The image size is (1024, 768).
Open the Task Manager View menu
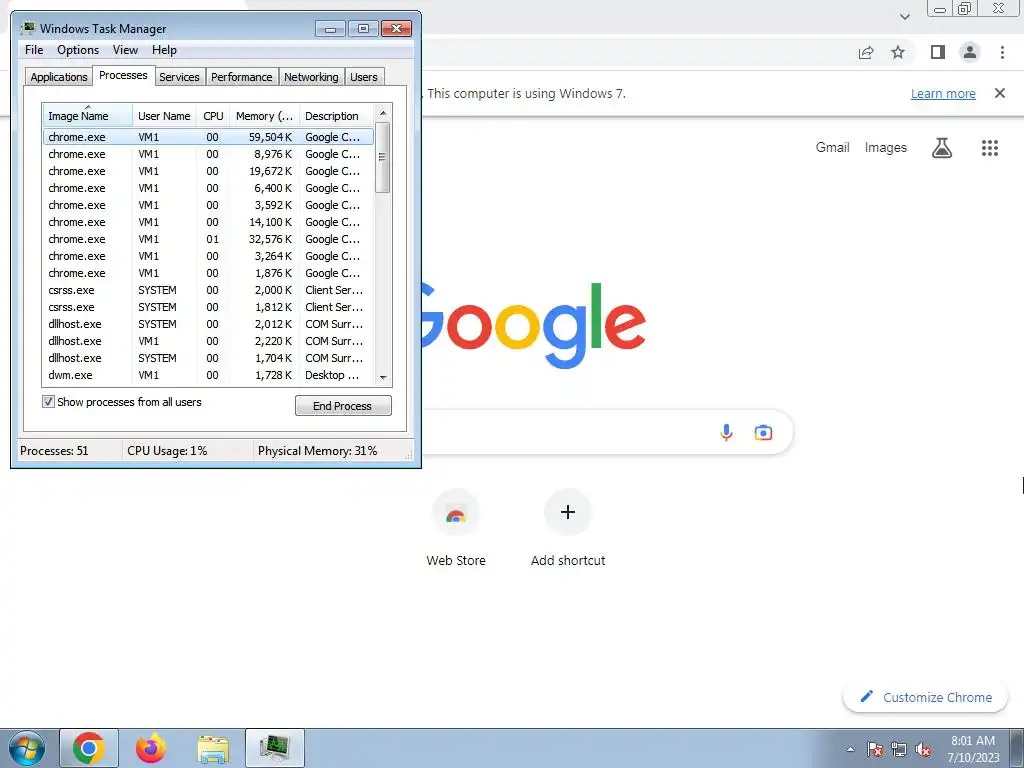click(x=125, y=50)
